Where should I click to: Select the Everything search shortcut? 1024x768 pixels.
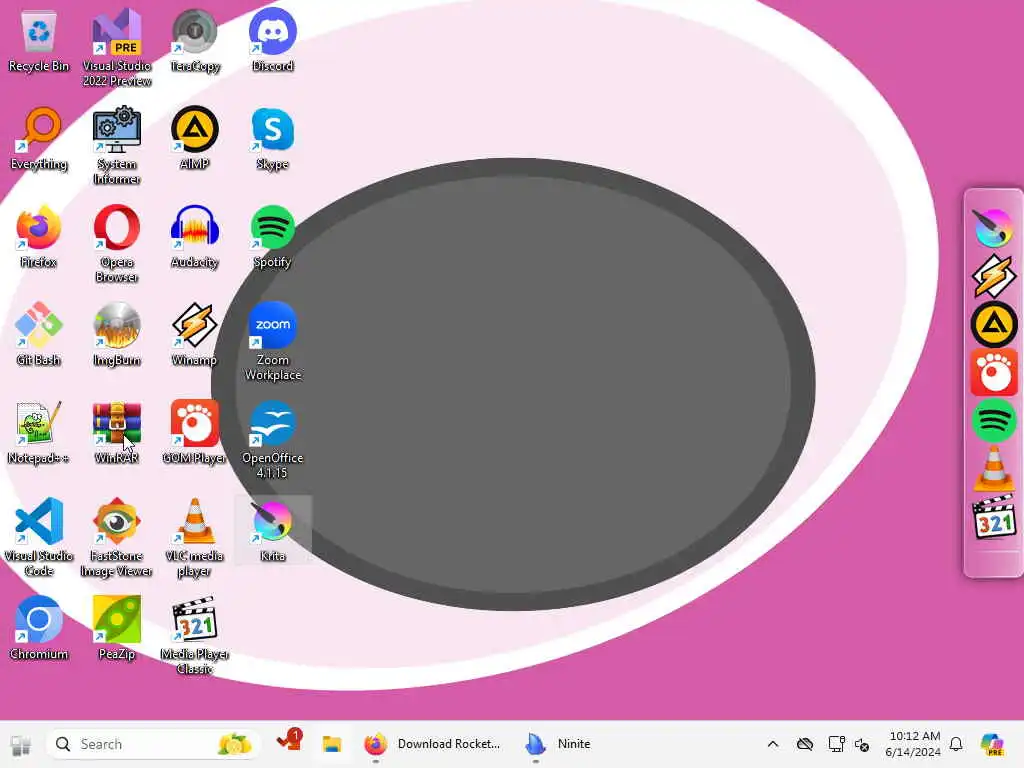[x=39, y=138]
